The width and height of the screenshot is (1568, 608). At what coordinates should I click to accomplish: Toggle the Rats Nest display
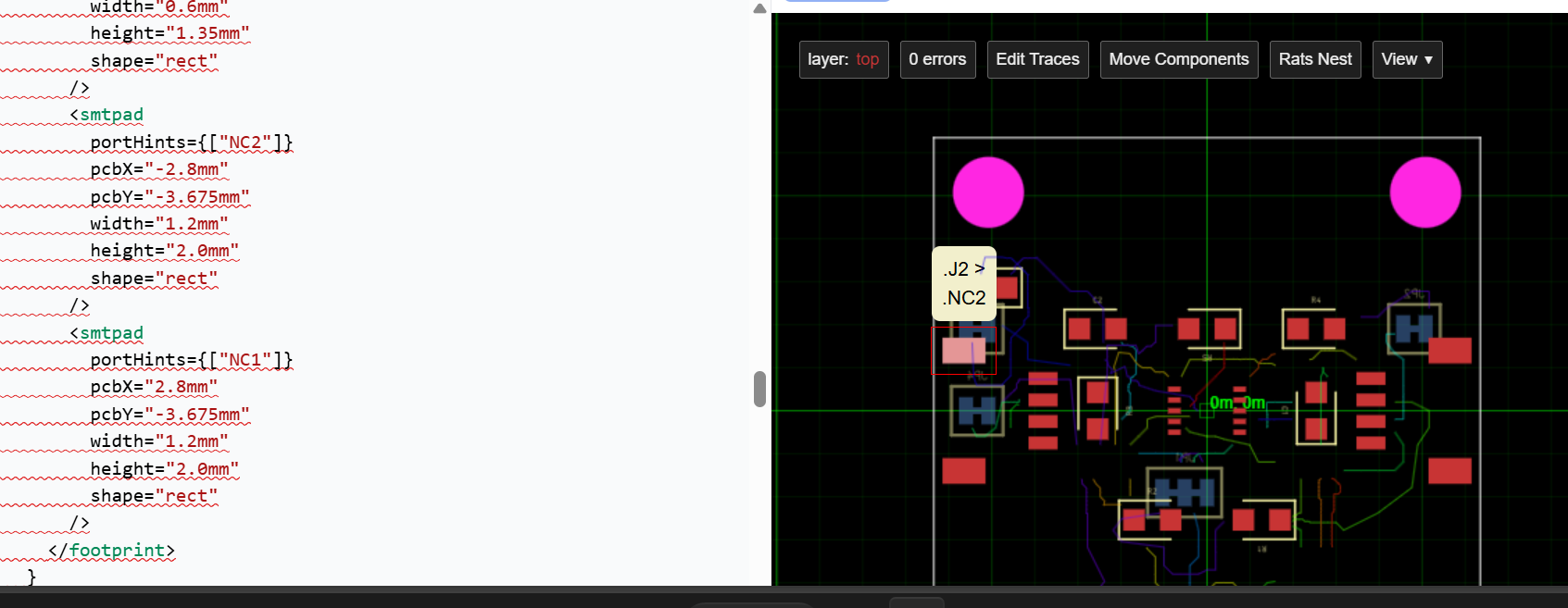click(1315, 59)
